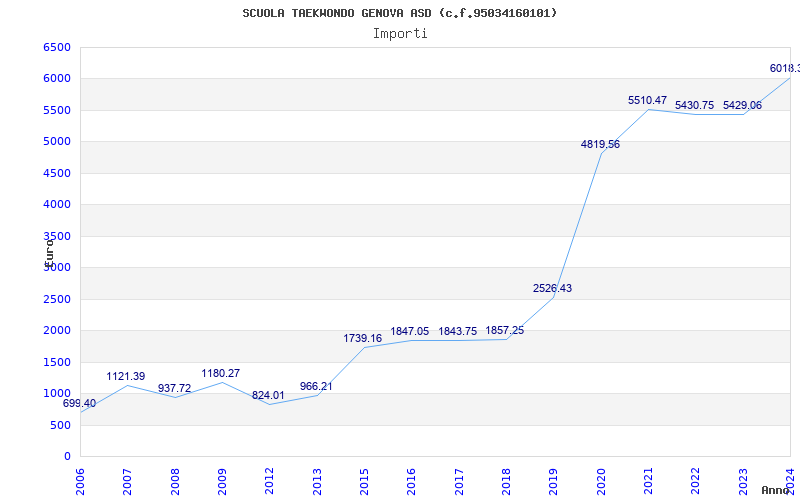
Task: Select the 1843.75 data label
Action: pyautogui.click(x=458, y=332)
